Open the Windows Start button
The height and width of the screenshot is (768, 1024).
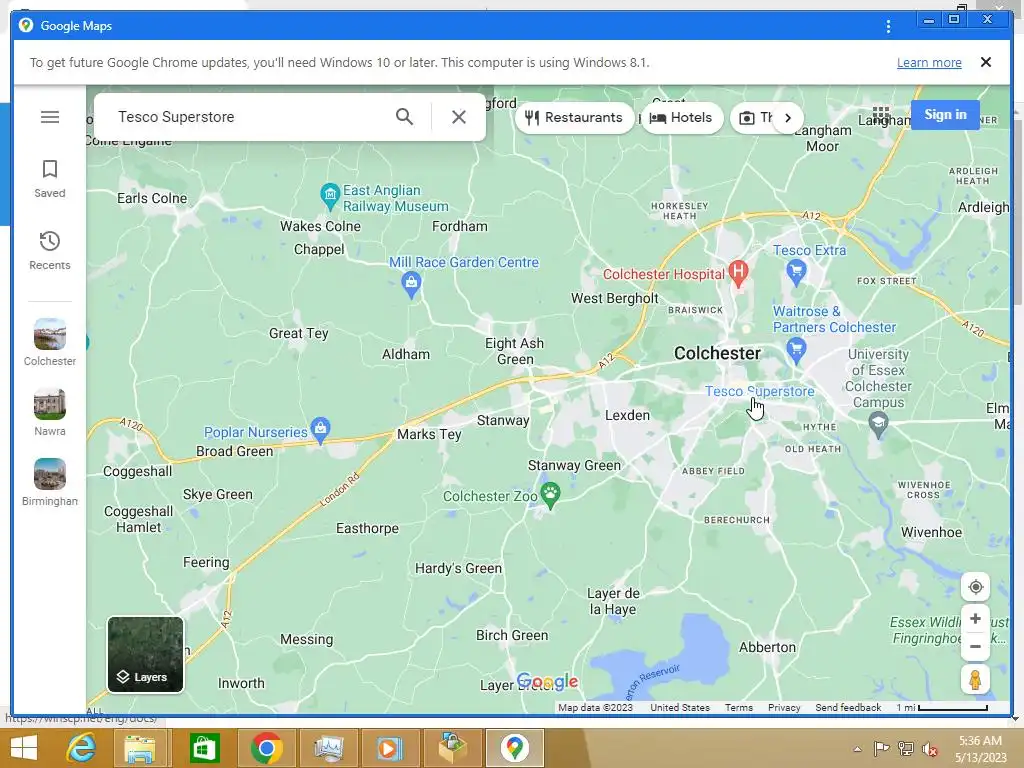24,748
